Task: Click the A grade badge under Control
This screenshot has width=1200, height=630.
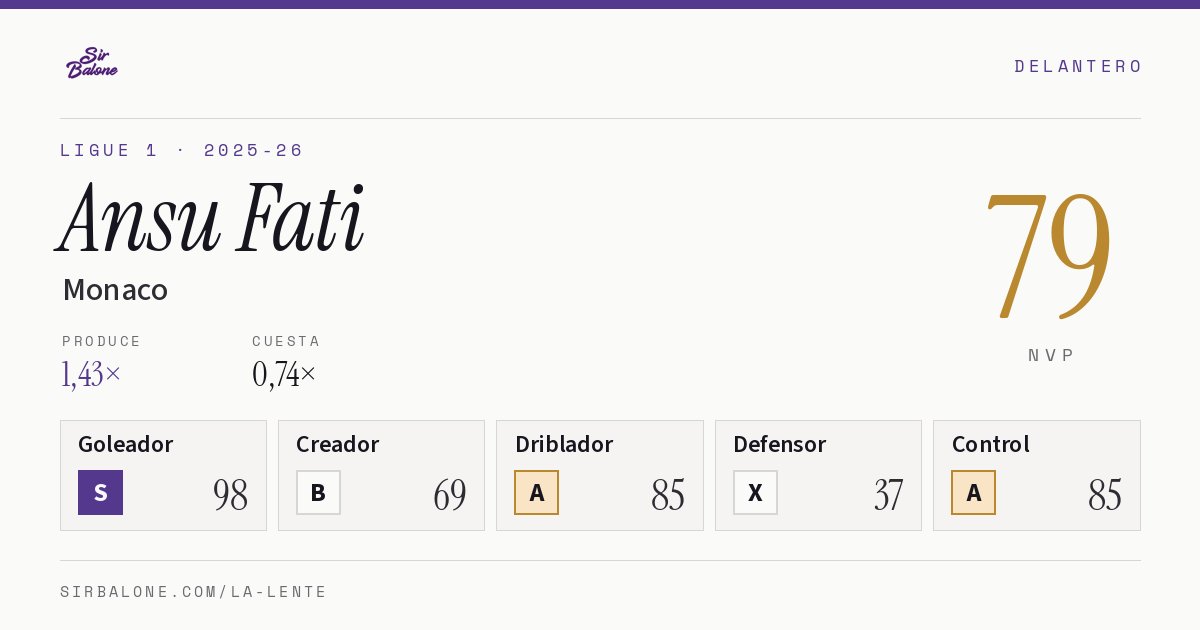Action: coord(973,492)
